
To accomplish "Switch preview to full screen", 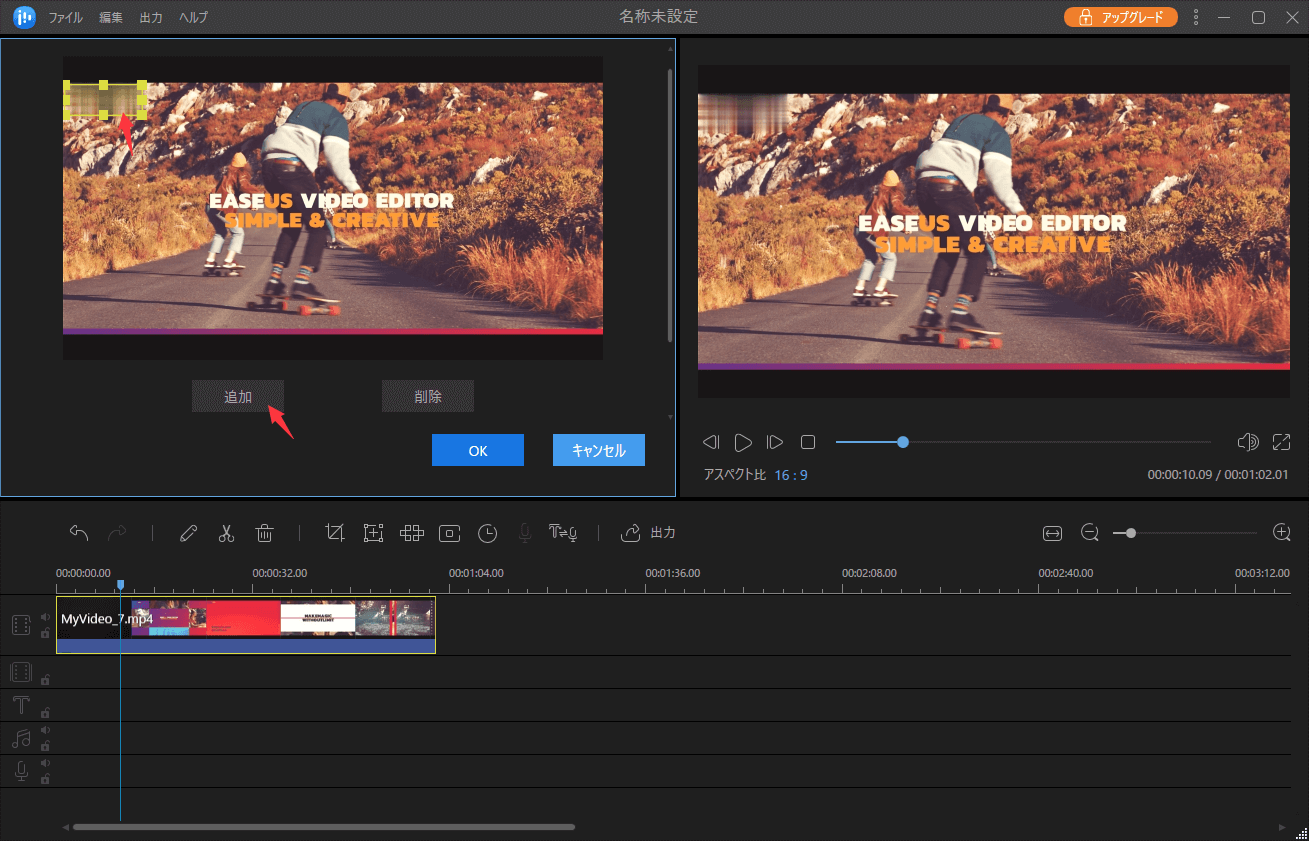I will (x=1282, y=442).
